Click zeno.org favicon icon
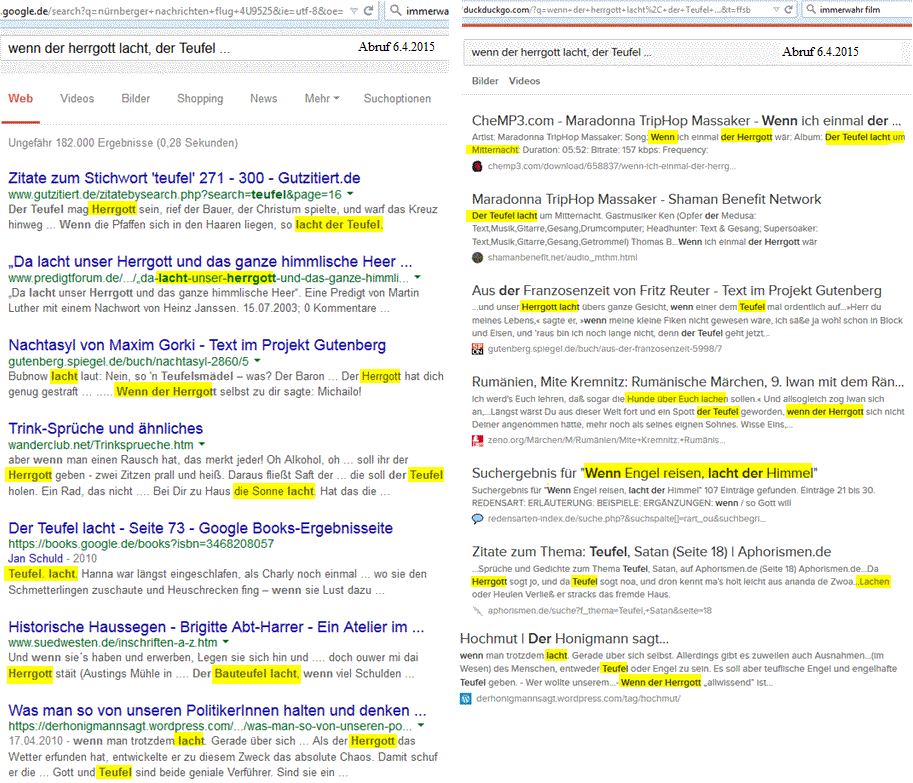Viewport: 913px width, 783px height. tap(477, 440)
